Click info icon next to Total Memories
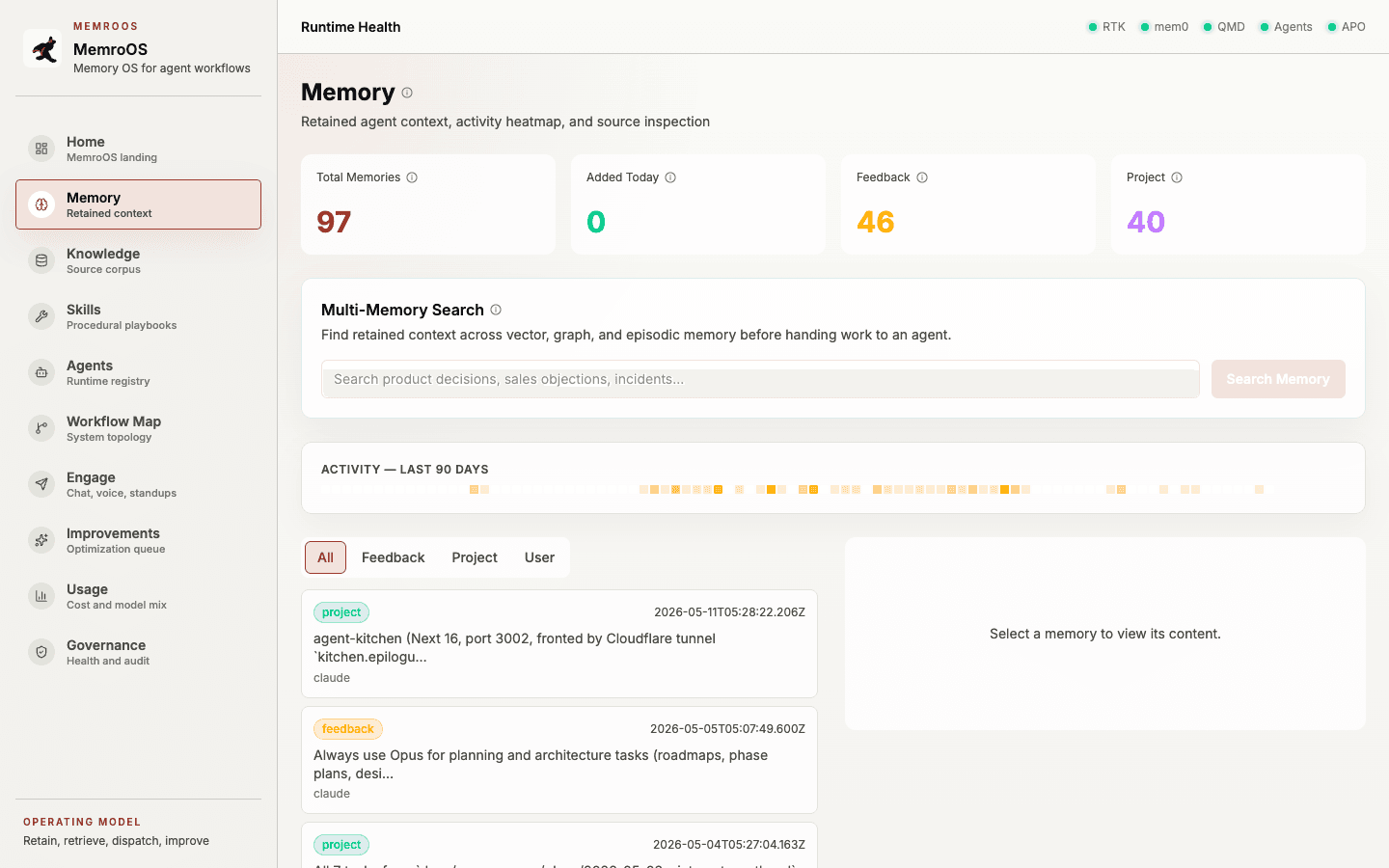This screenshot has width=1389, height=868. point(412,177)
